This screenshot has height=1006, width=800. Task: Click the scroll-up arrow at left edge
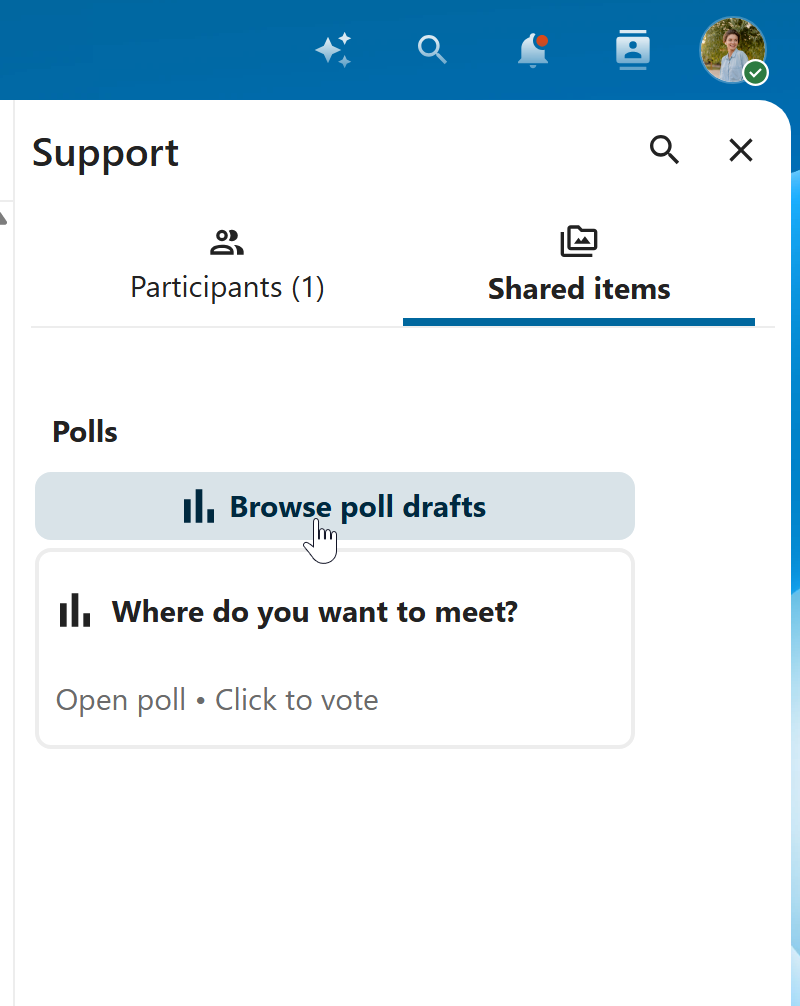coord(4,217)
